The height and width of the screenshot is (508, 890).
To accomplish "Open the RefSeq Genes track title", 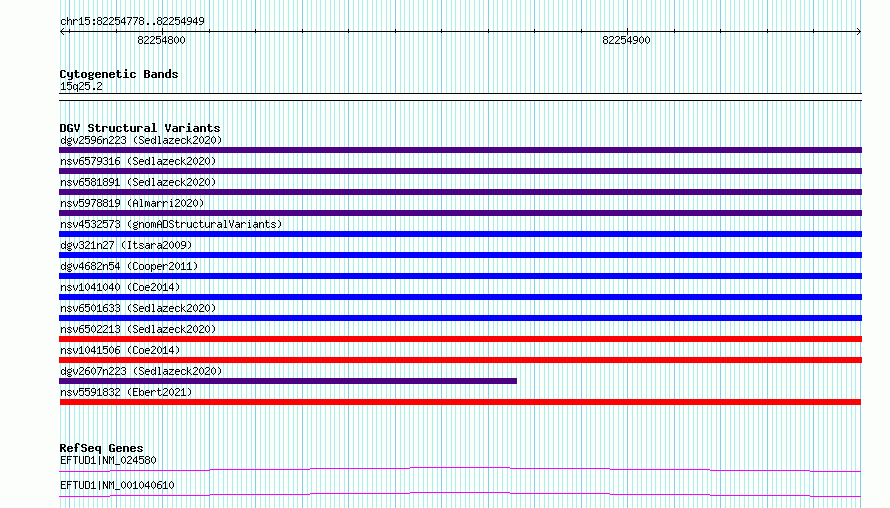I will [x=101, y=448].
